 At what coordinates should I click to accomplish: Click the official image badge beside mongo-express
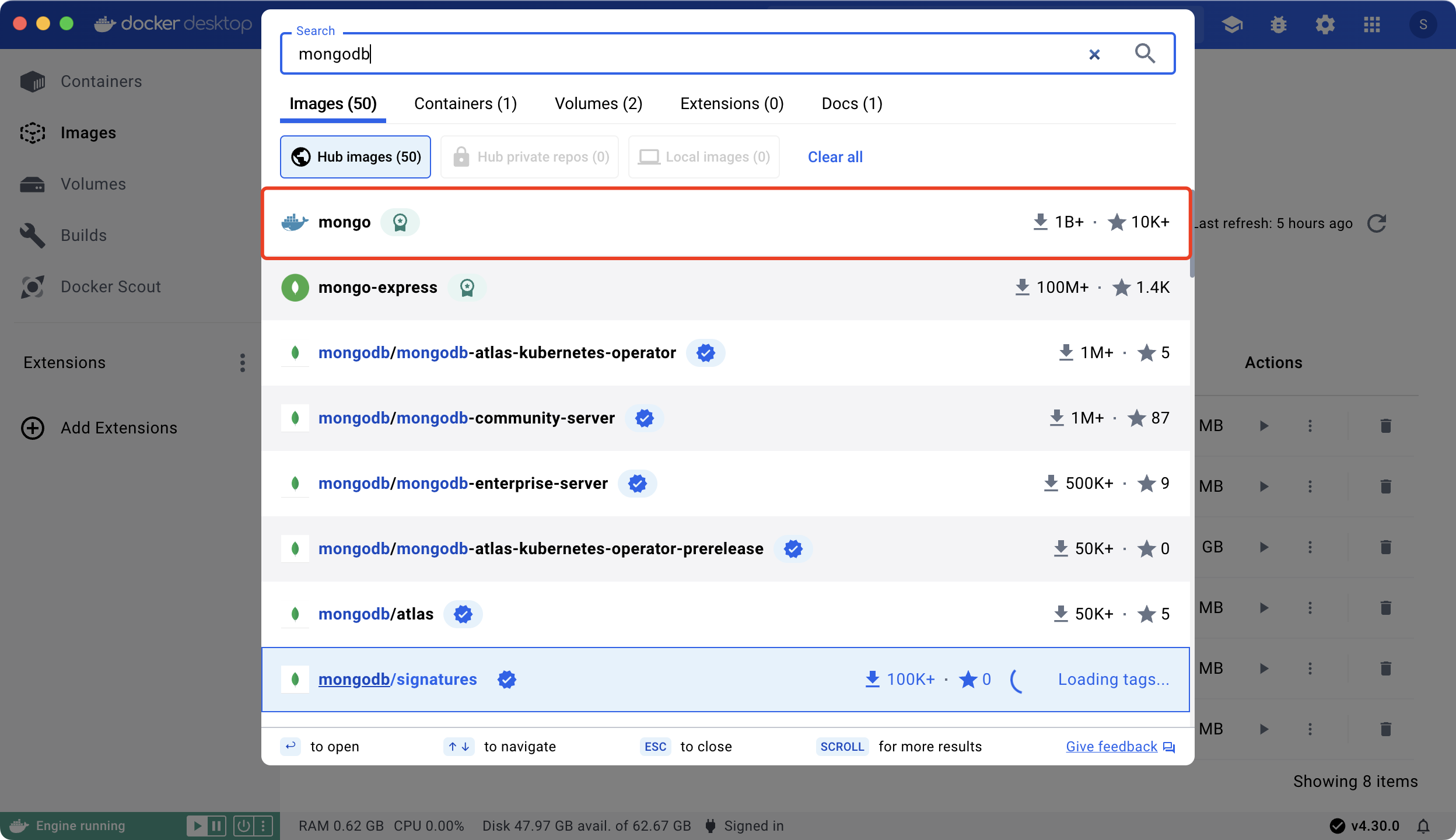(467, 288)
